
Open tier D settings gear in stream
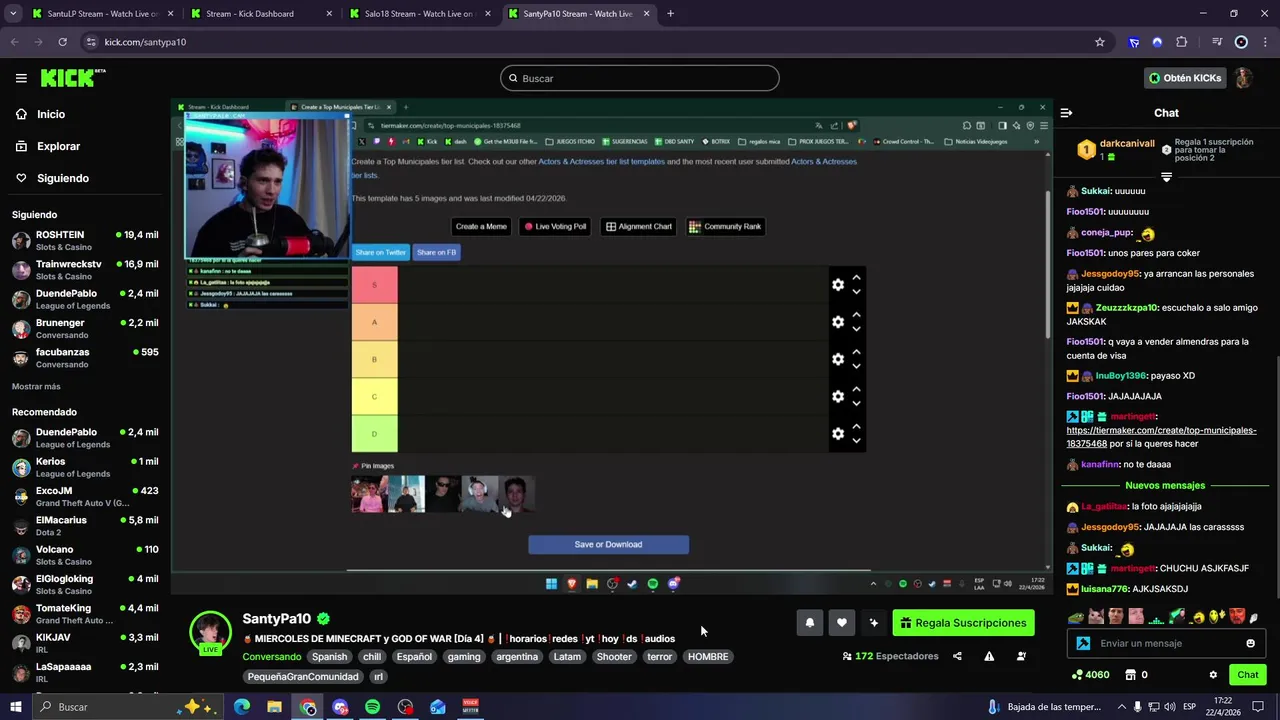click(838, 434)
